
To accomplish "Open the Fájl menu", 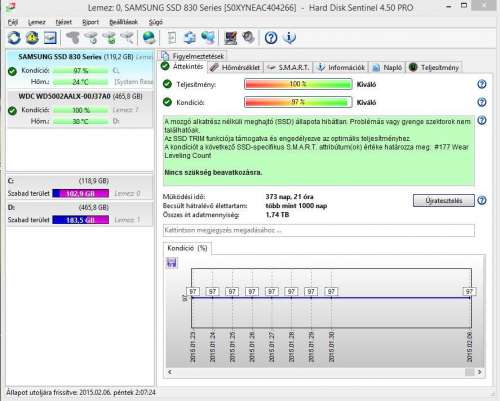I will point(13,22).
